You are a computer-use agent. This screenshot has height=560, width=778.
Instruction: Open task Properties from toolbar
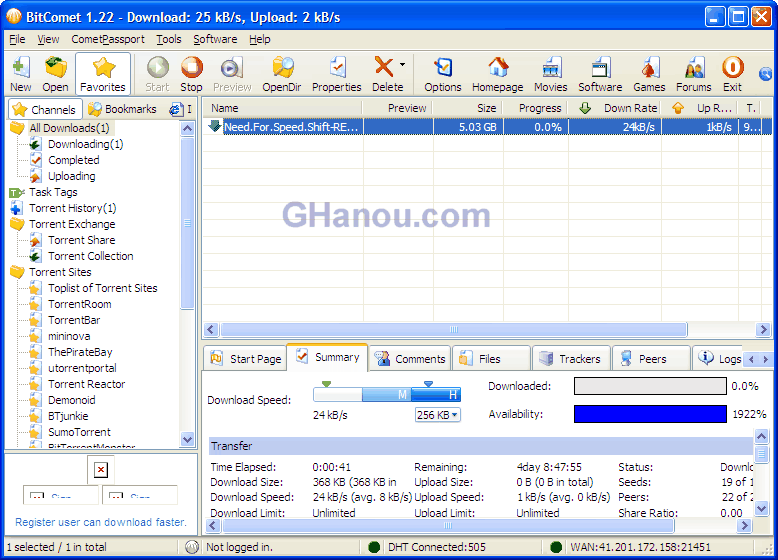click(336, 74)
